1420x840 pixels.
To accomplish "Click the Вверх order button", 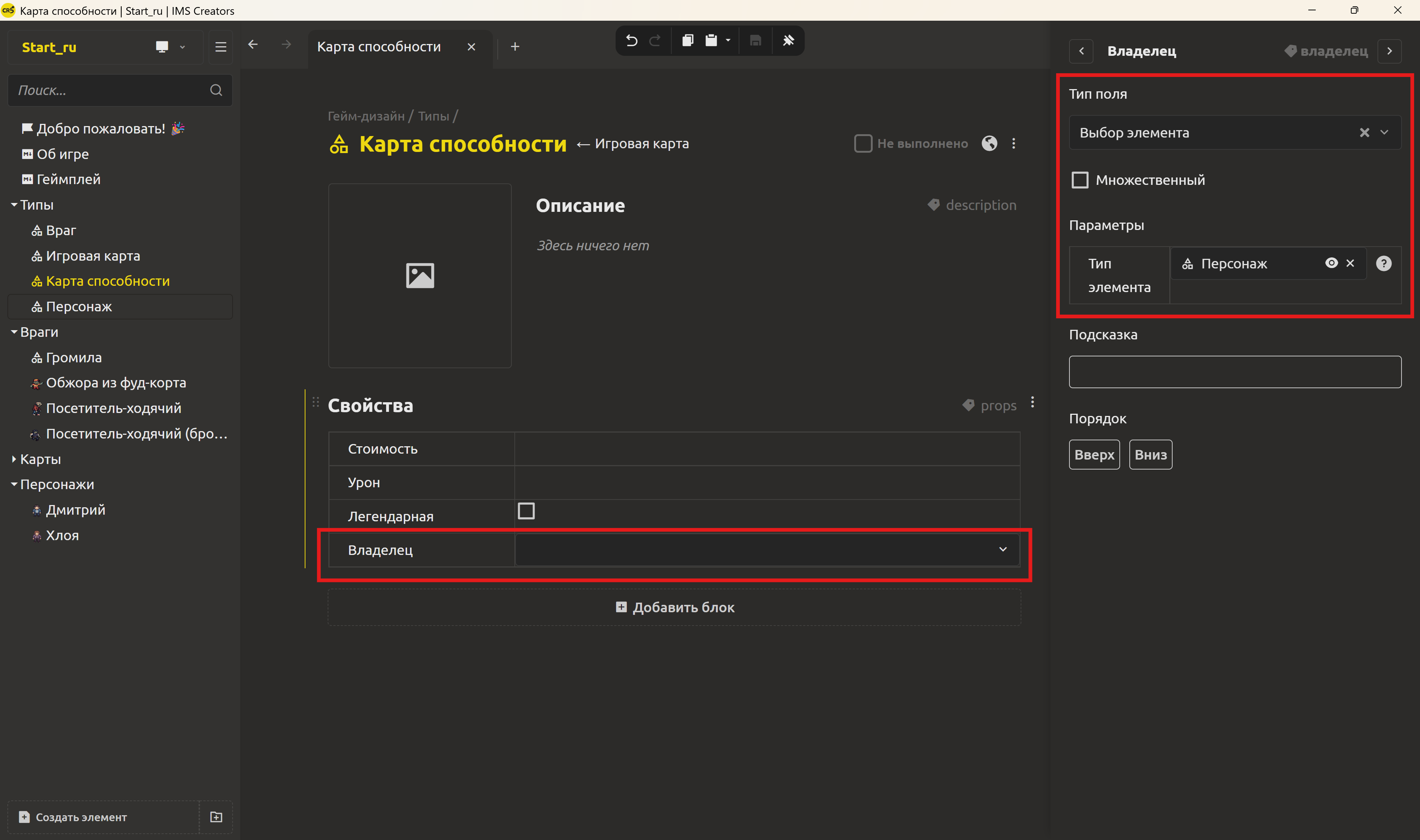I will coord(1094,454).
